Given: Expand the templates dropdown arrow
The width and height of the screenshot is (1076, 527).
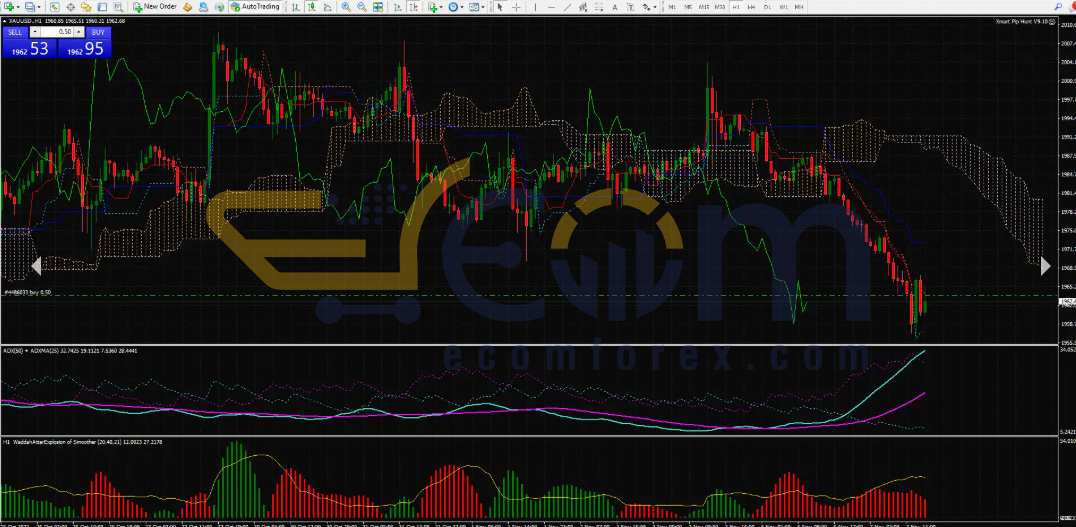Looking at the screenshot, I should click(x=483, y=7).
